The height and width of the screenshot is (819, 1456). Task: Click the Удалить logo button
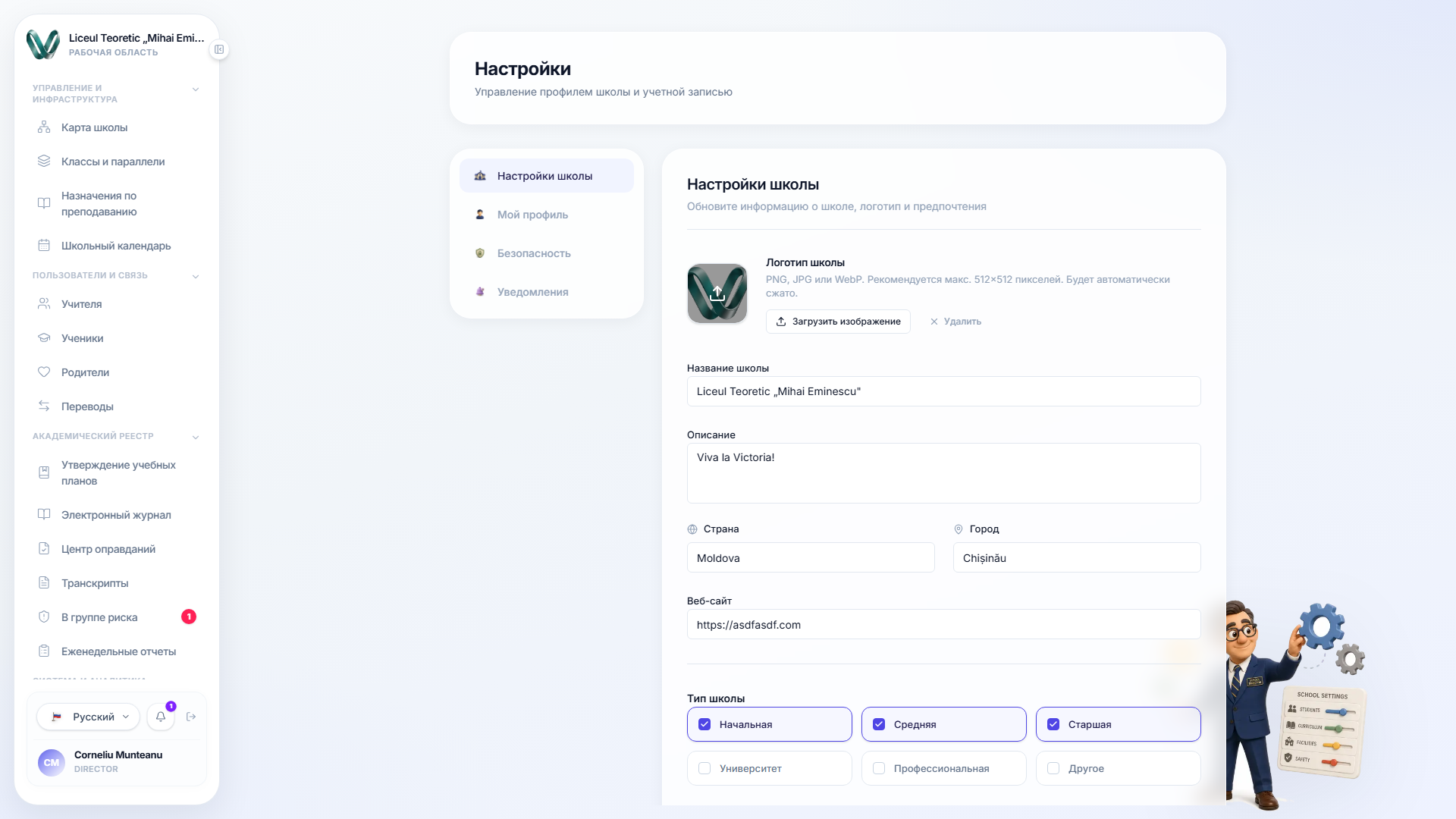click(955, 322)
